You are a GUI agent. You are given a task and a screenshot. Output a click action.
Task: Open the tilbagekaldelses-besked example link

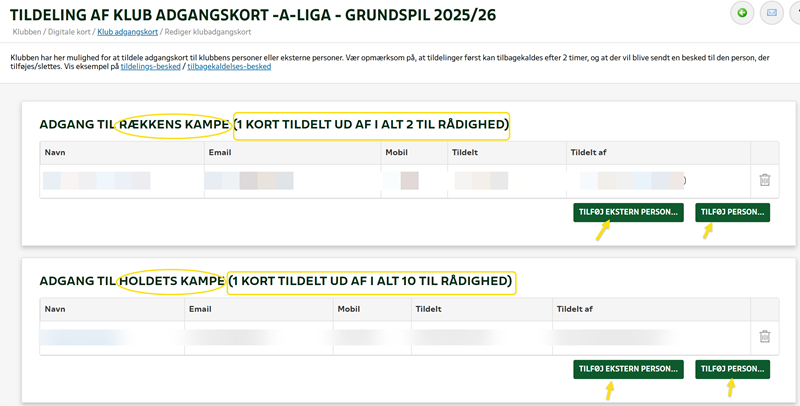point(229,67)
